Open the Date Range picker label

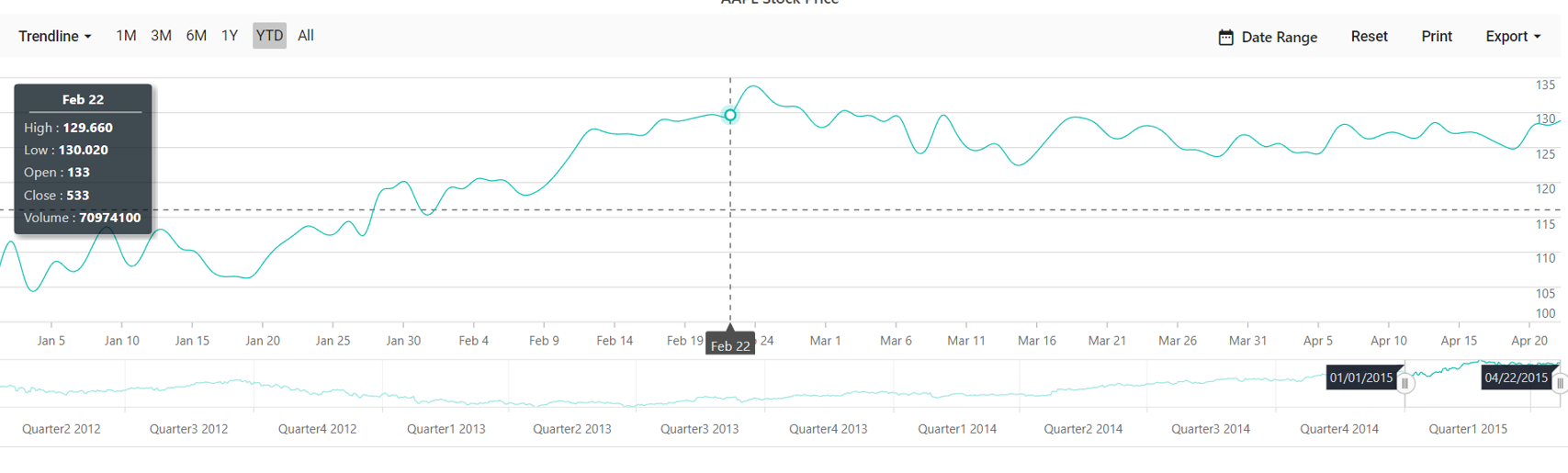[x=1279, y=38]
